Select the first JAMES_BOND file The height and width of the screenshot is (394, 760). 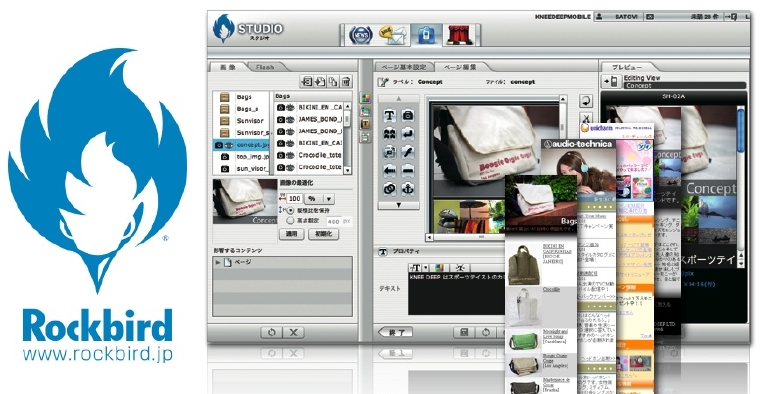(x=309, y=119)
